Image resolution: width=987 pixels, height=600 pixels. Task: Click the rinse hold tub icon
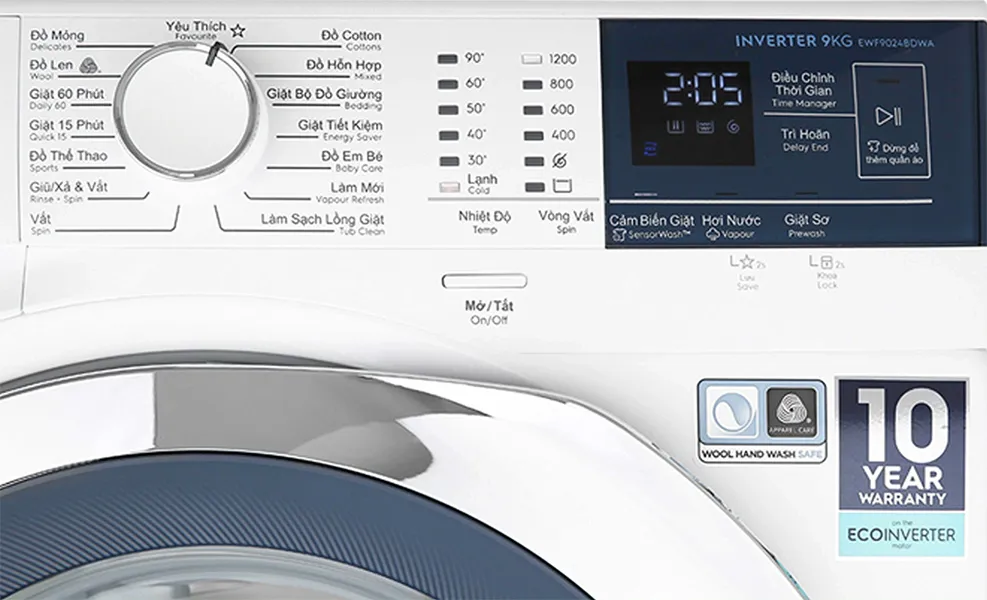pyautogui.click(x=562, y=186)
